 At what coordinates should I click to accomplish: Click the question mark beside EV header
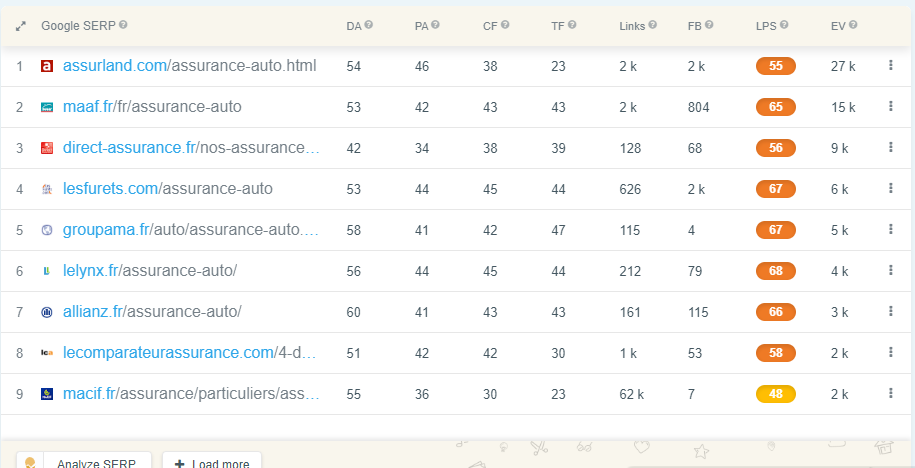[853, 25]
